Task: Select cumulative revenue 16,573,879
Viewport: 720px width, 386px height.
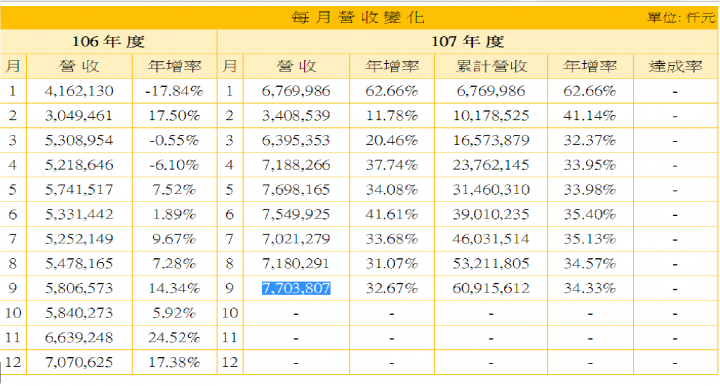Action: coord(491,140)
